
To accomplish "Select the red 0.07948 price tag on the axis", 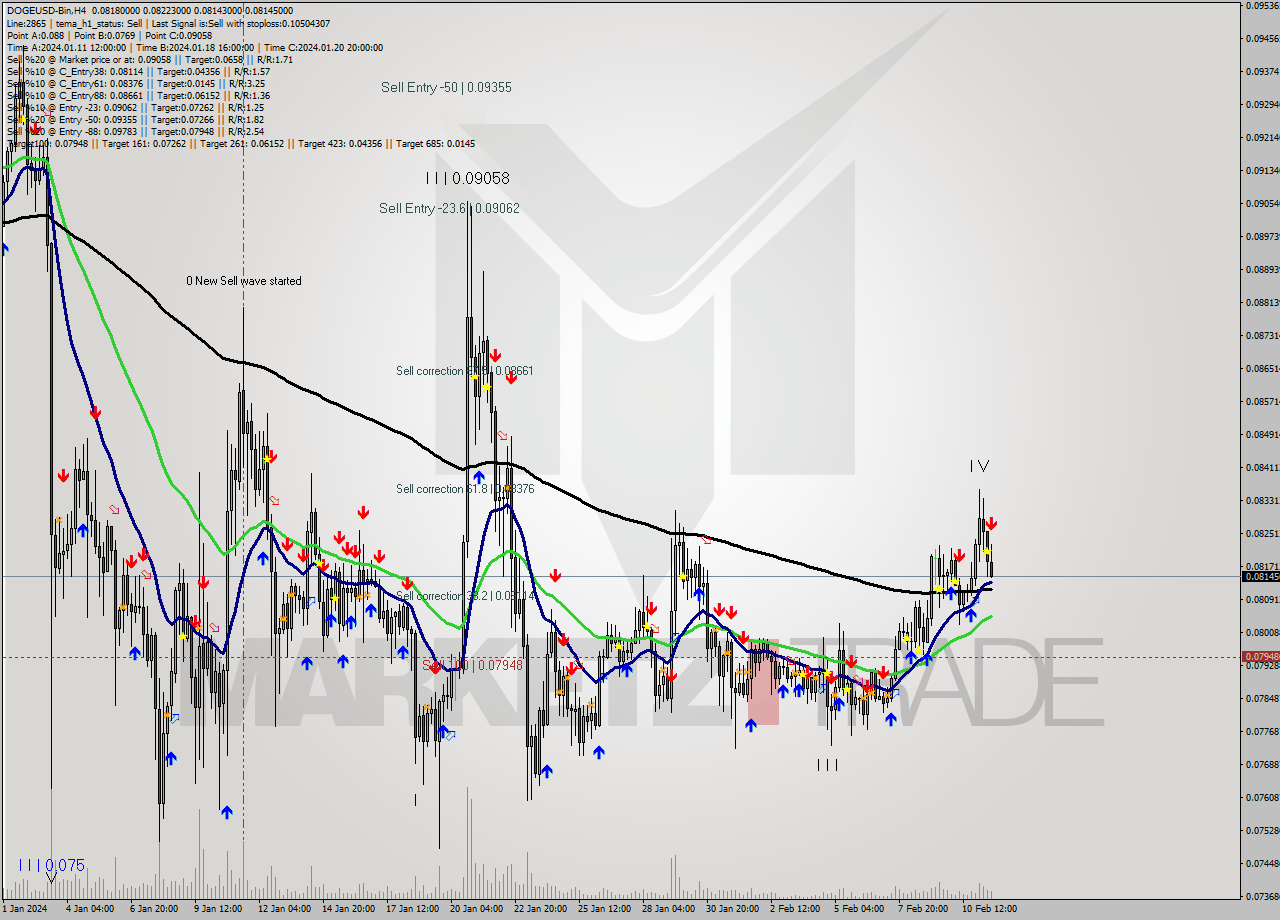I will point(1259,656).
